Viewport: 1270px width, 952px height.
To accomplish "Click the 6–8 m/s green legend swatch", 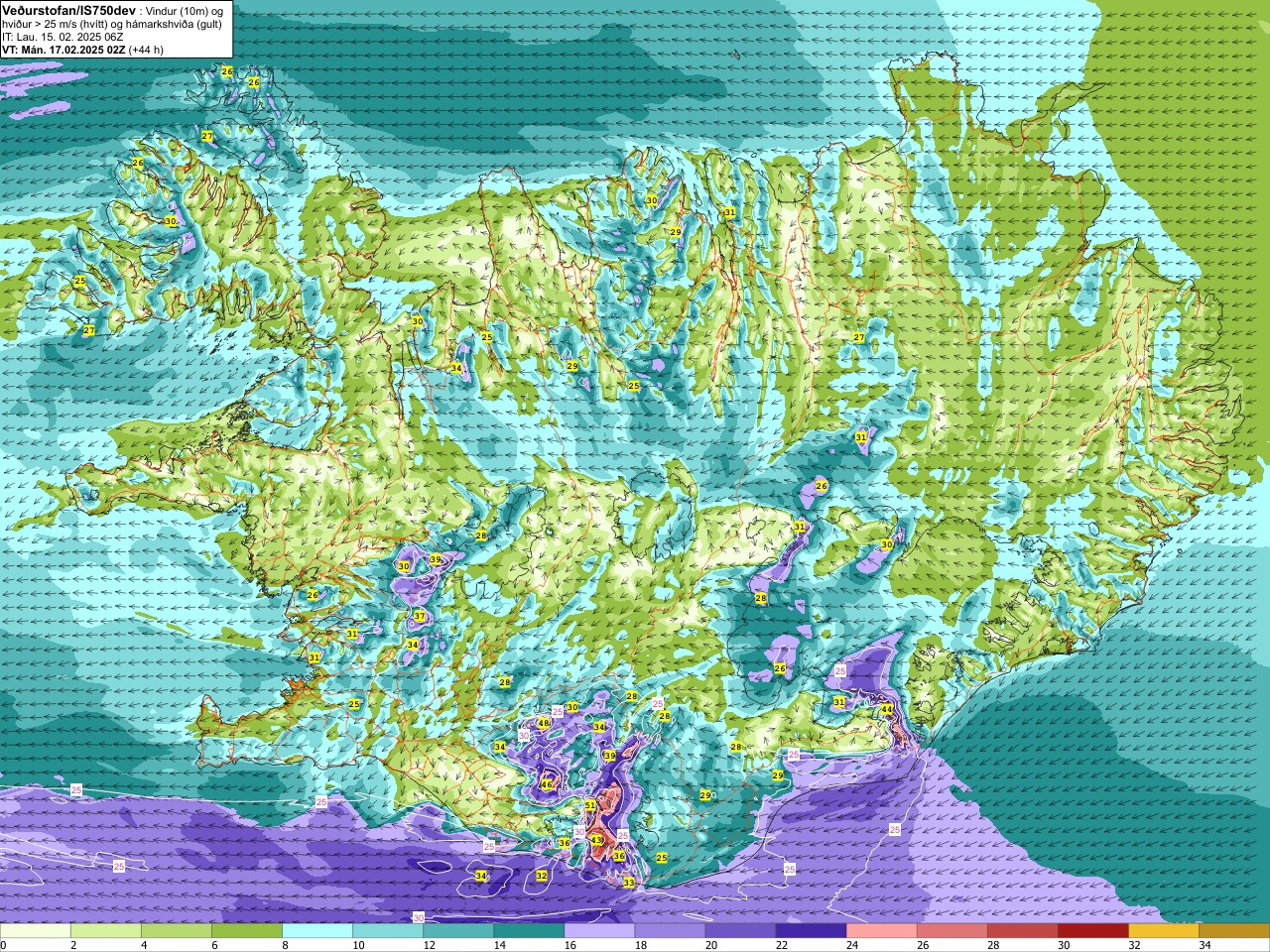I will click(246, 931).
